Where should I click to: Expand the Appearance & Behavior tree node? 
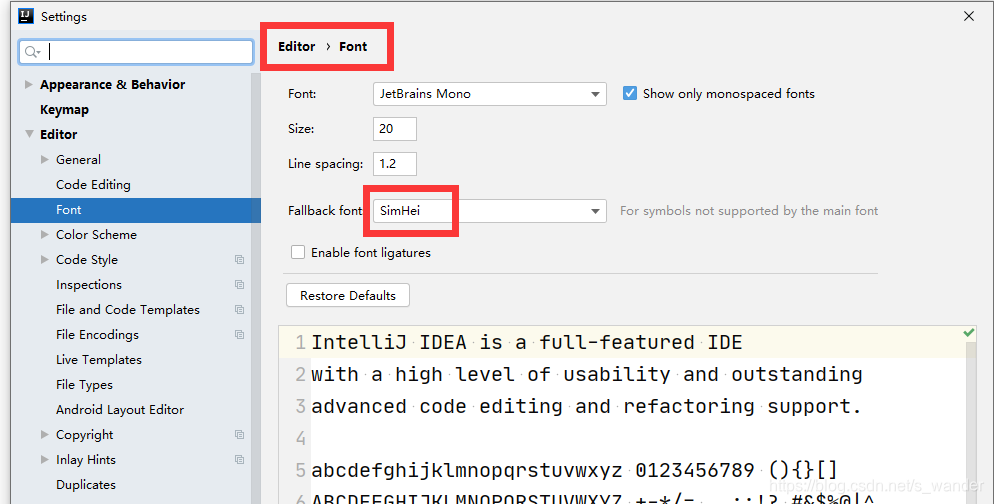[29, 84]
